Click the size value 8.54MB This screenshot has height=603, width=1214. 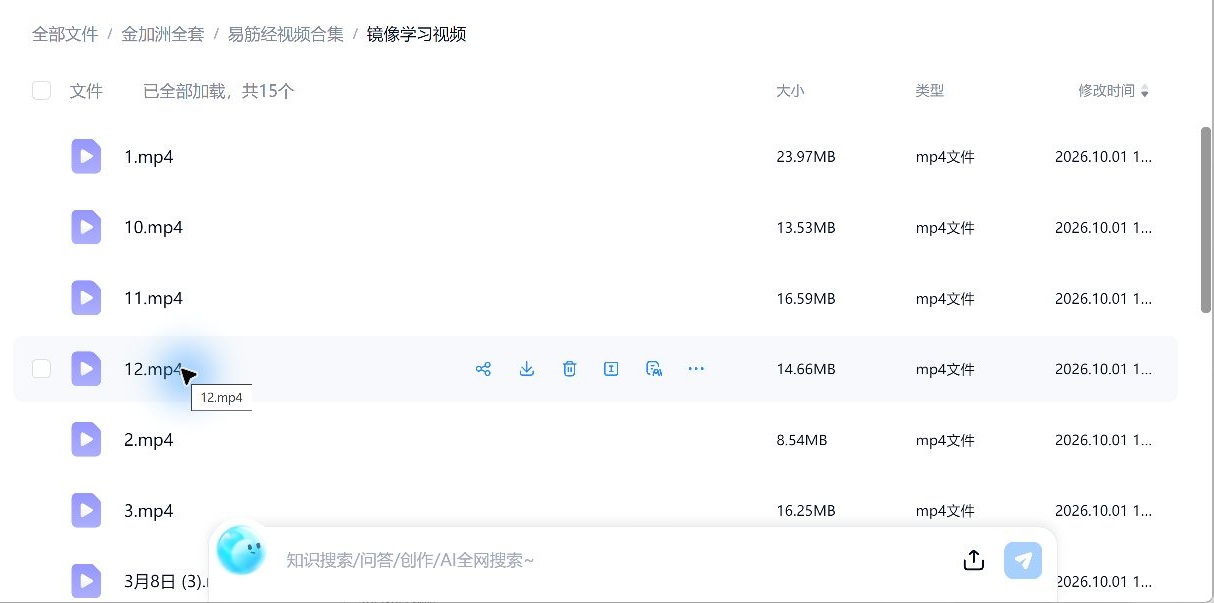(x=801, y=441)
